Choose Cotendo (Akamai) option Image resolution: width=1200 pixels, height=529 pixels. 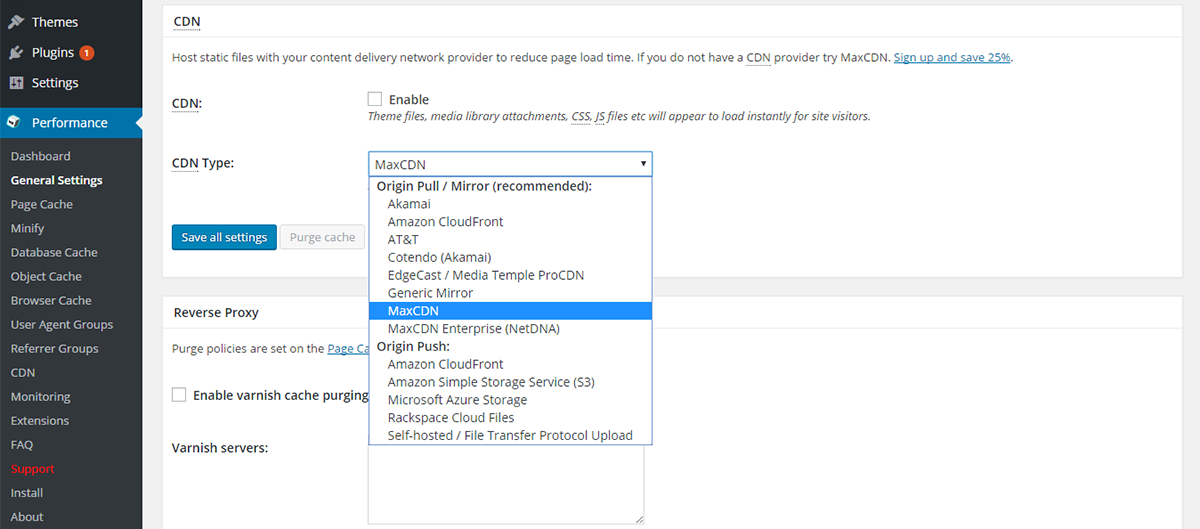tap(510, 257)
